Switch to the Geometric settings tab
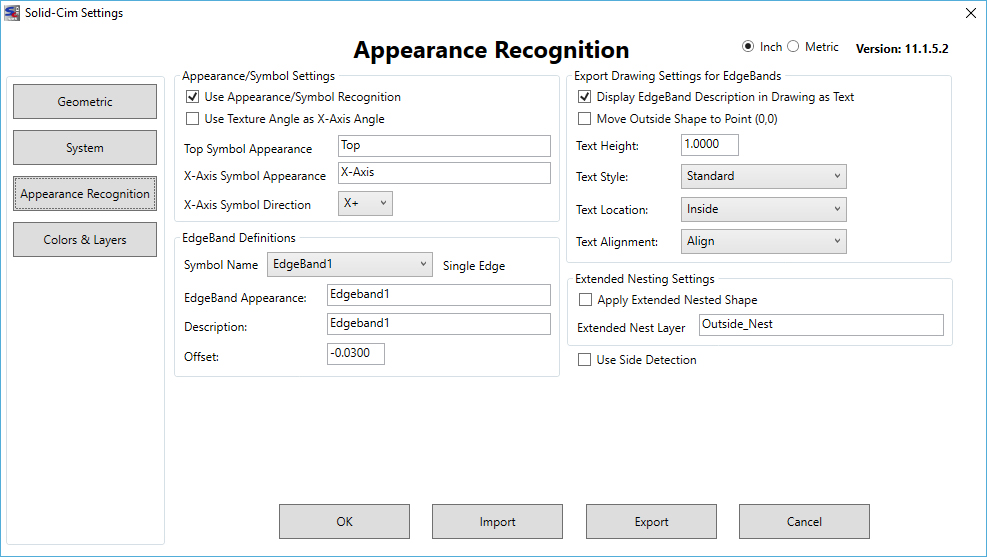 [x=85, y=102]
